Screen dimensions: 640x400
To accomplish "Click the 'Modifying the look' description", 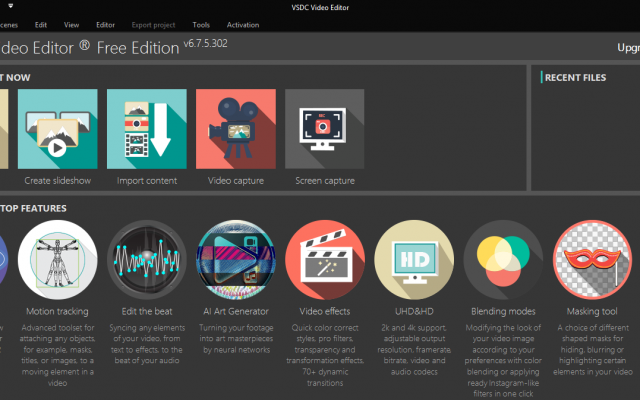I will 503,361.
